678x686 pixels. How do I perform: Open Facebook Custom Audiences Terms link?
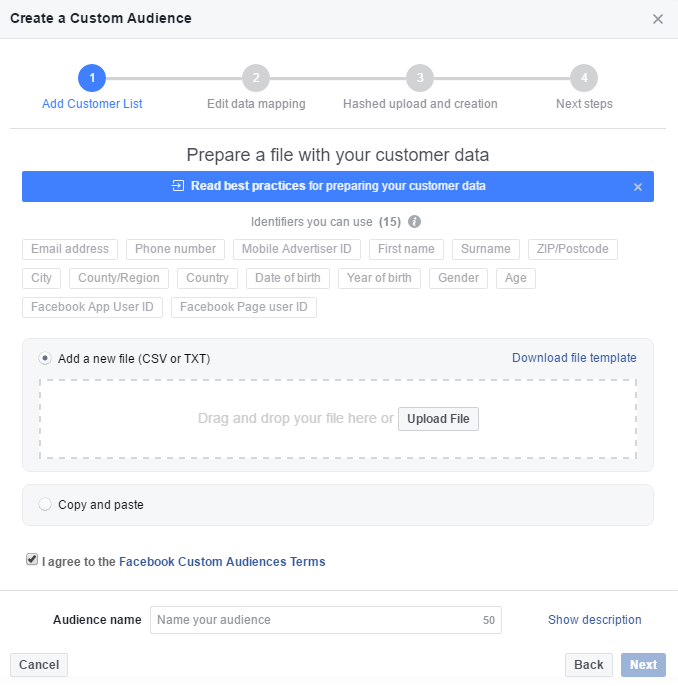point(222,562)
